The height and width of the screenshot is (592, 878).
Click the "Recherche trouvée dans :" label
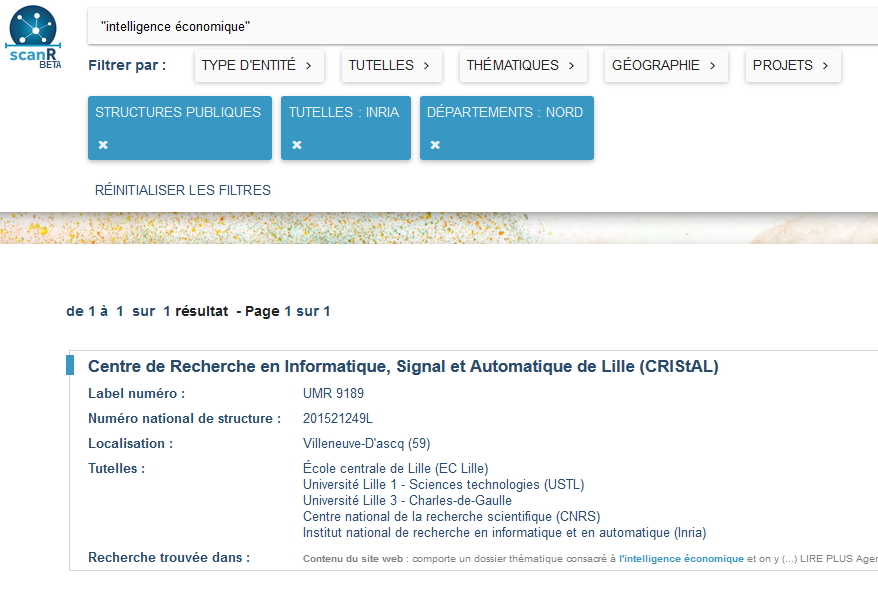pos(169,558)
